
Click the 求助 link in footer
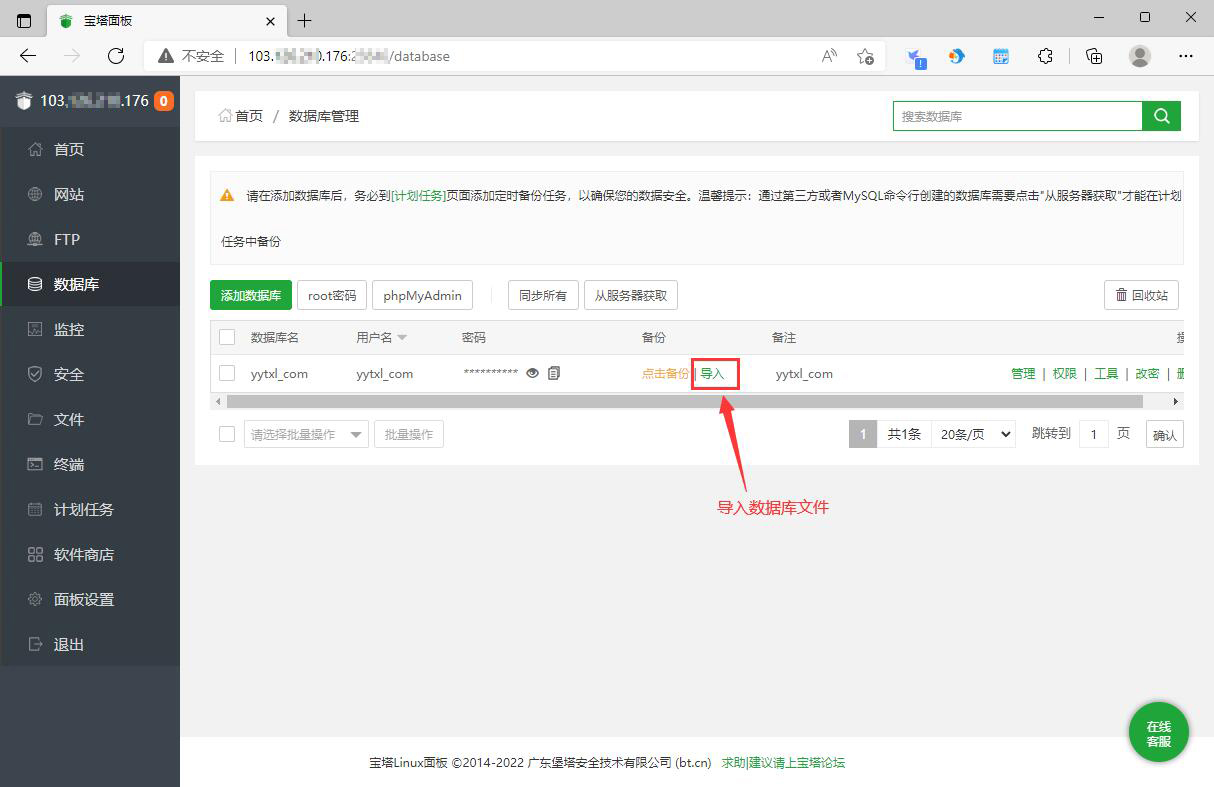coord(733,762)
